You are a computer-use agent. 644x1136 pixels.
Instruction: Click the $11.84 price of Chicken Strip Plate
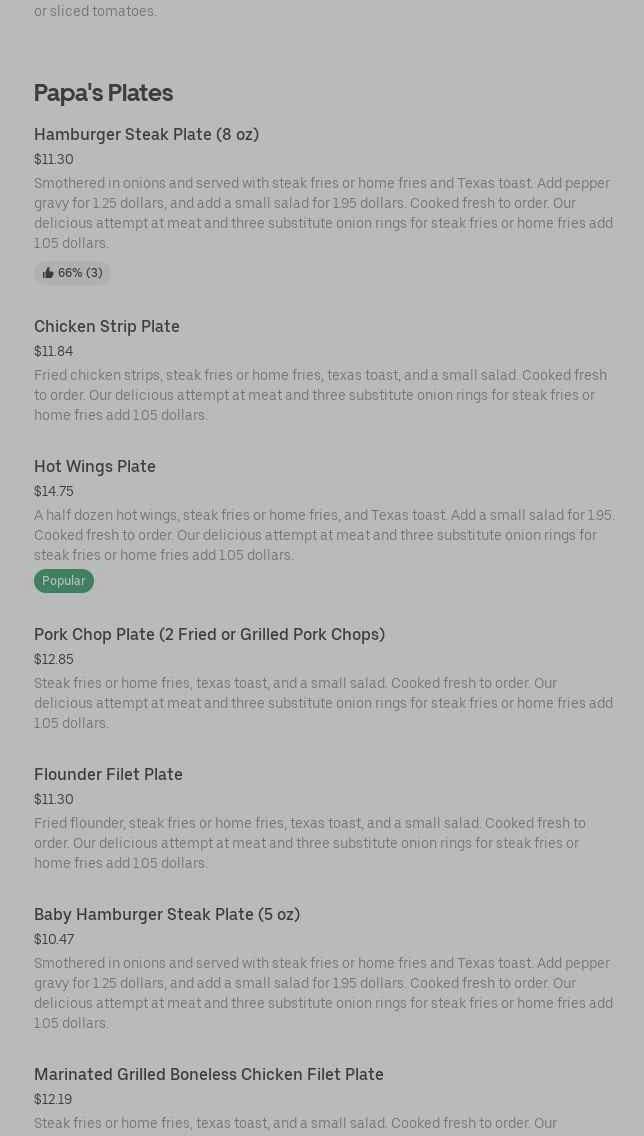pos(54,351)
